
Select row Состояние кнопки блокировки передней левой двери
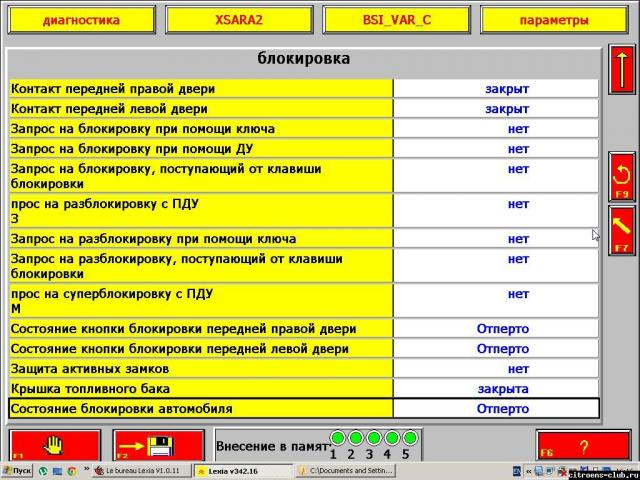(304, 349)
